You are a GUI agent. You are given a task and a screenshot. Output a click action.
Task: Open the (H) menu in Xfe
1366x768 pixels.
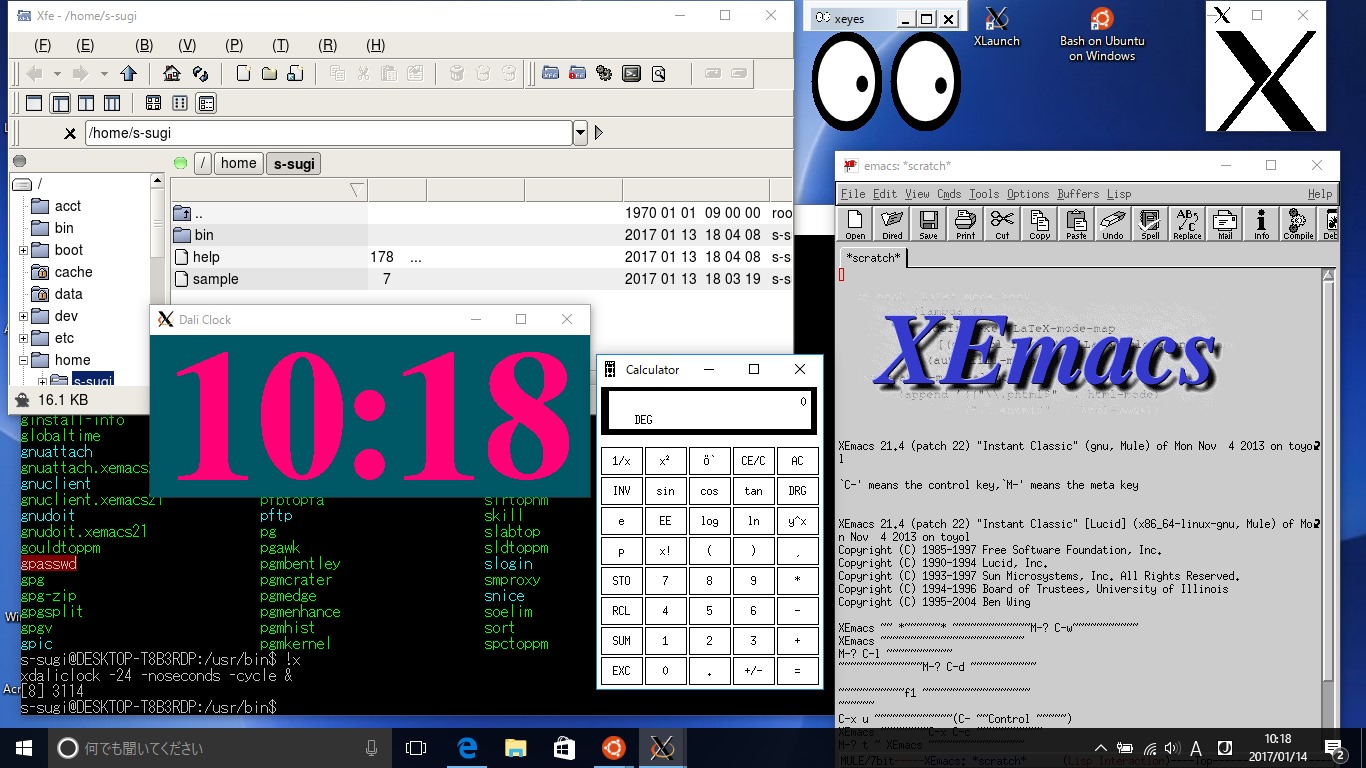click(x=376, y=45)
